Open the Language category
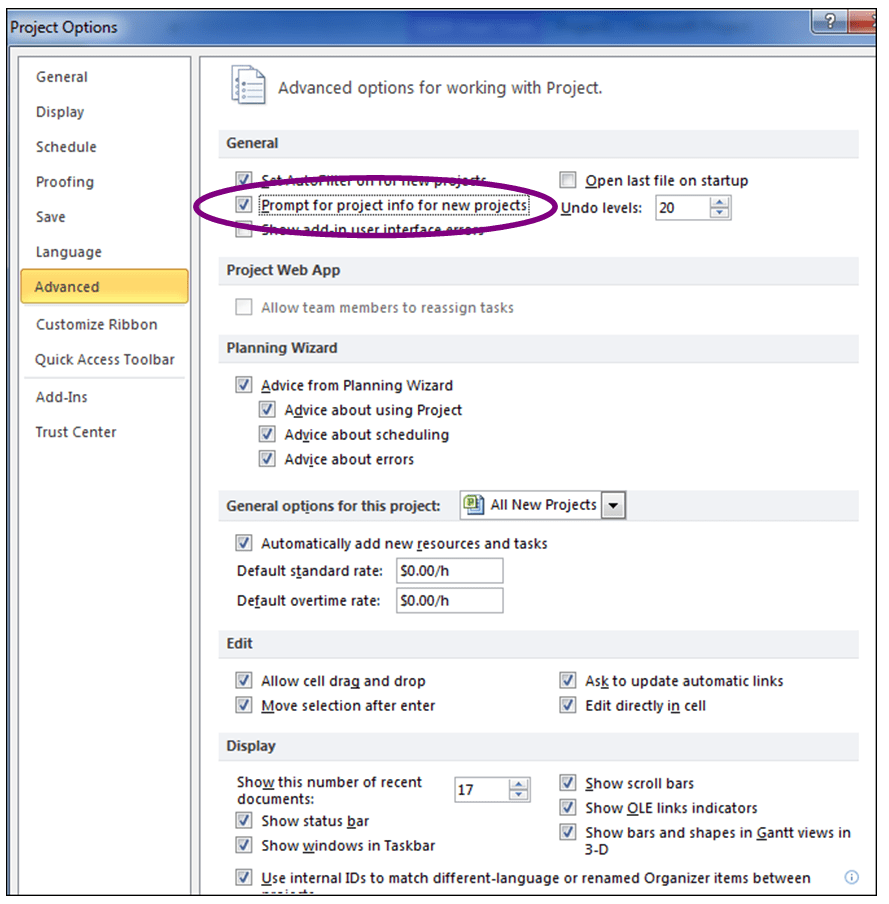The height and width of the screenshot is (904, 889). tap(69, 252)
